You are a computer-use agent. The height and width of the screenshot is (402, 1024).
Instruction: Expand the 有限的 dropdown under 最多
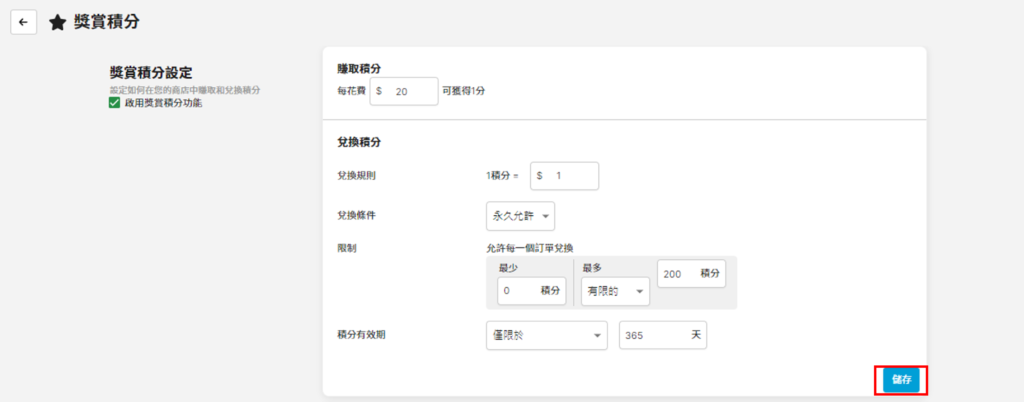[x=611, y=291]
